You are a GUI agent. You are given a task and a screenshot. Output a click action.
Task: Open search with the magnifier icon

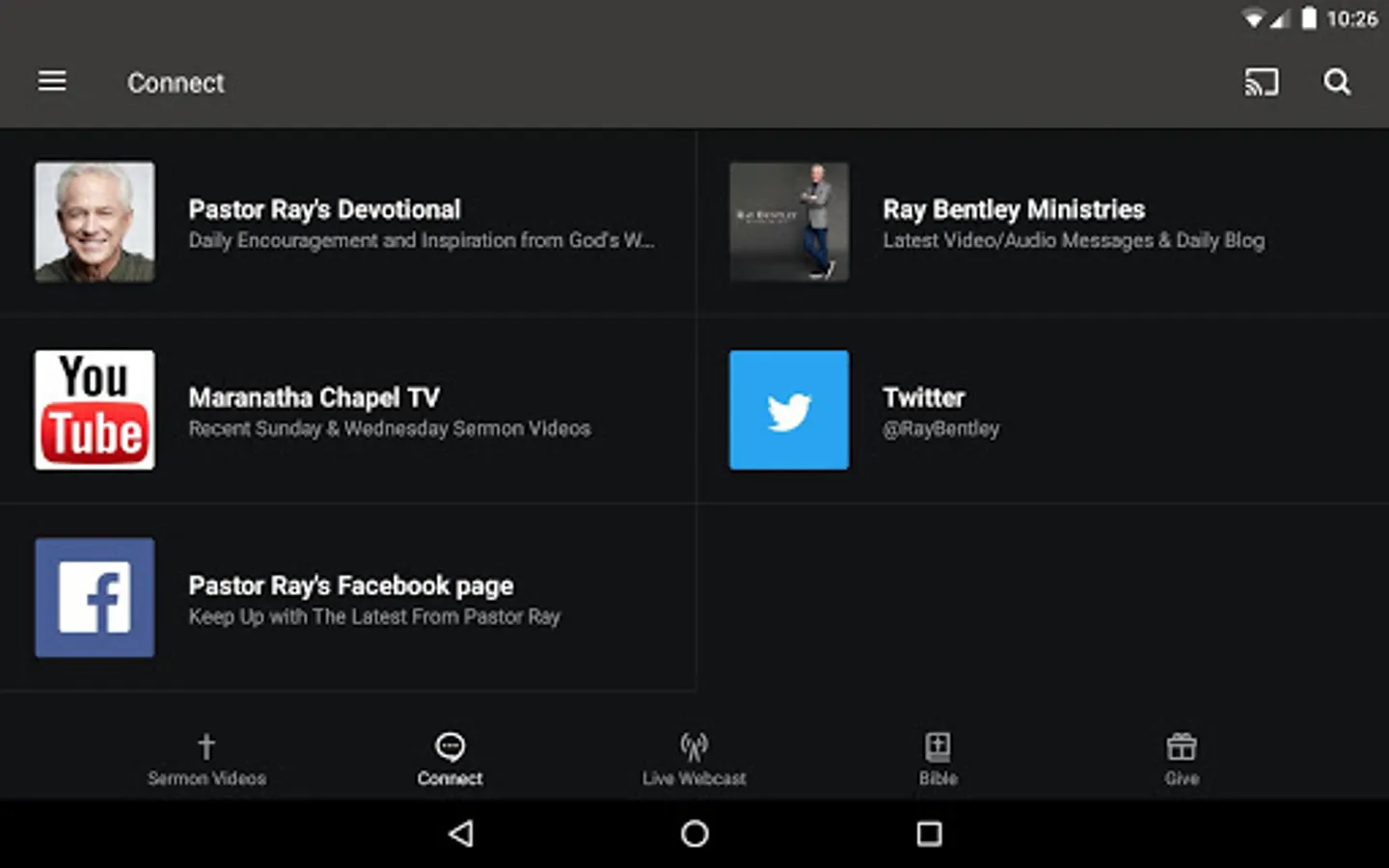[x=1337, y=82]
